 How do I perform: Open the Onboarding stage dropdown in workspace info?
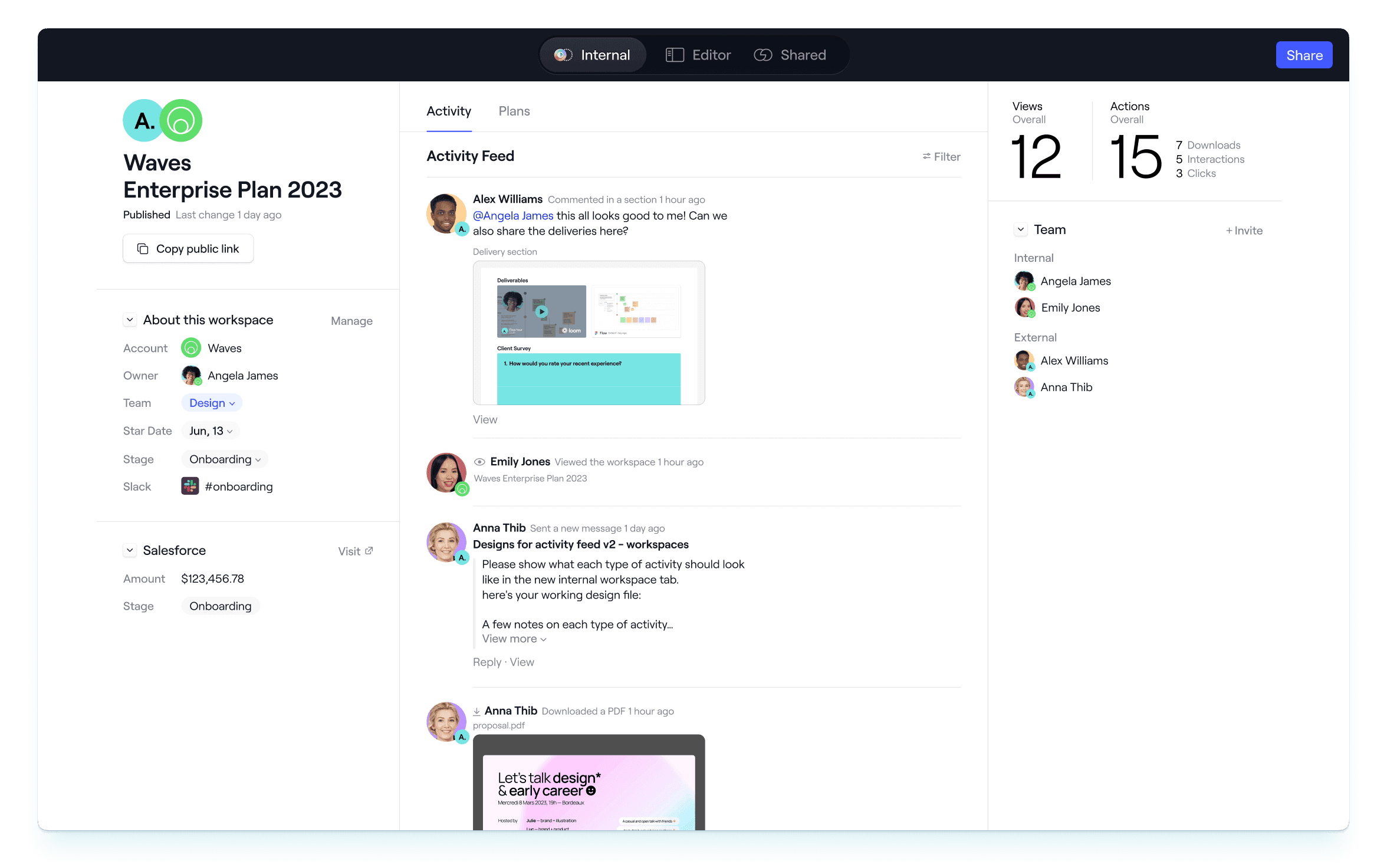pyautogui.click(x=225, y=459)
